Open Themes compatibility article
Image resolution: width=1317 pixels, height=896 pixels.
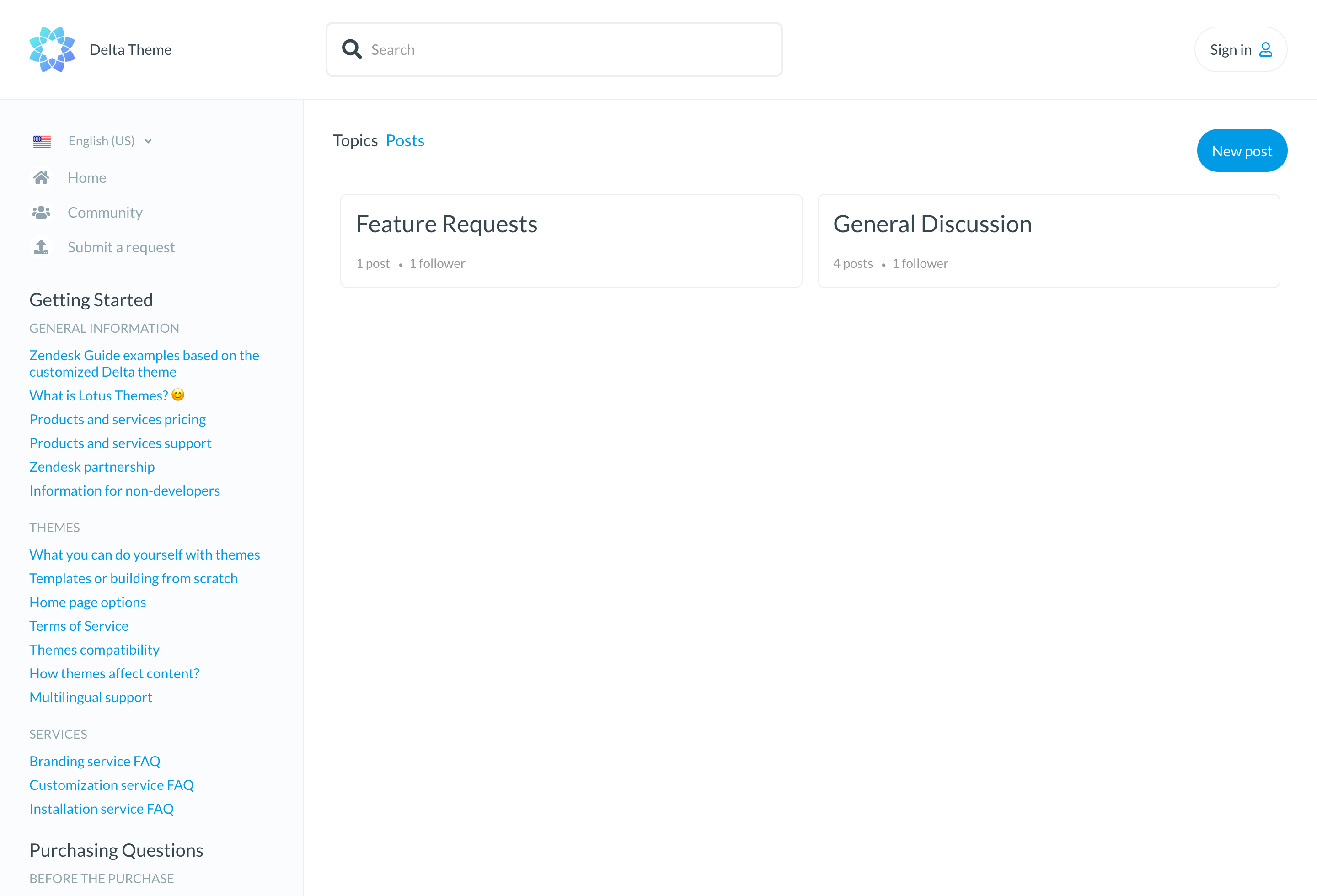click(95, 650)
